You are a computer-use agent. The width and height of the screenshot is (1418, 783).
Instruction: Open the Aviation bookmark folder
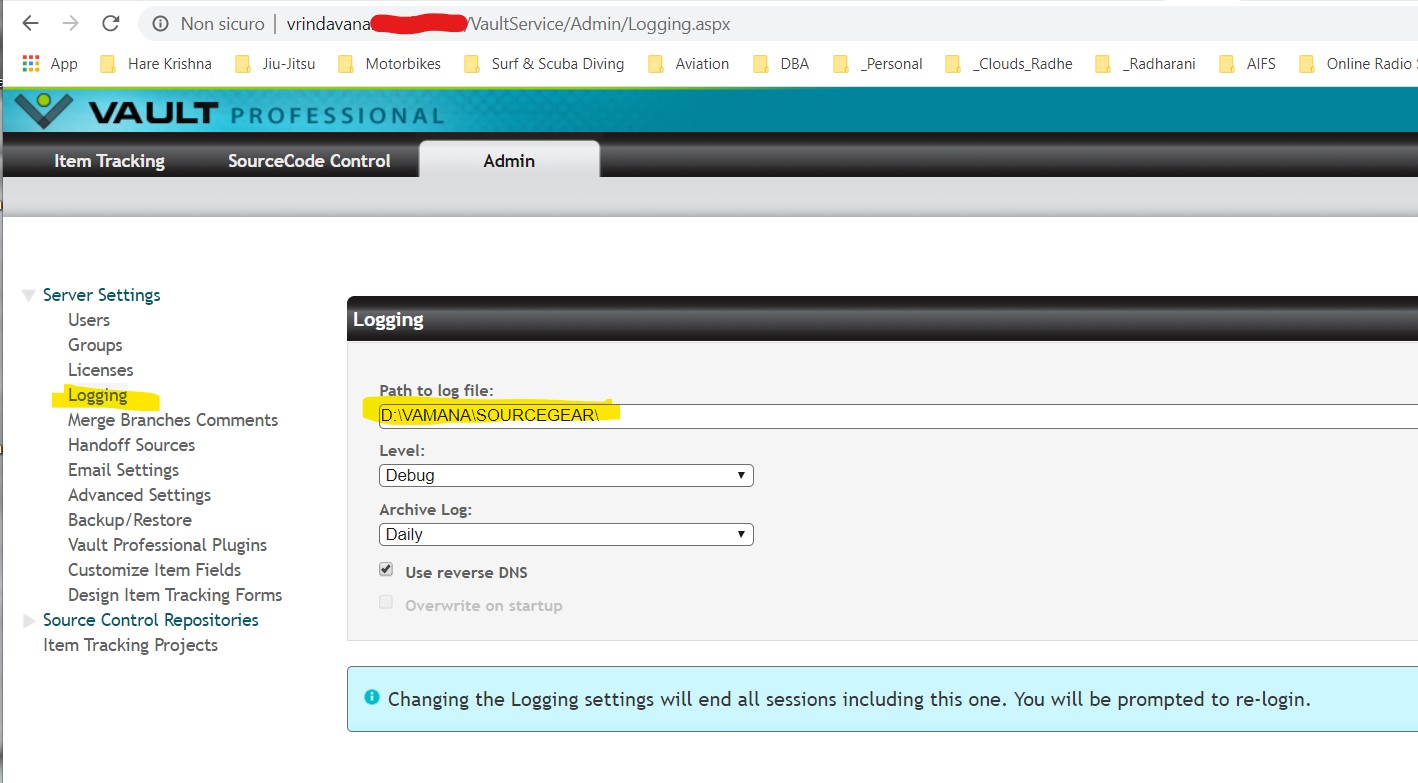[x=689, y=63]
